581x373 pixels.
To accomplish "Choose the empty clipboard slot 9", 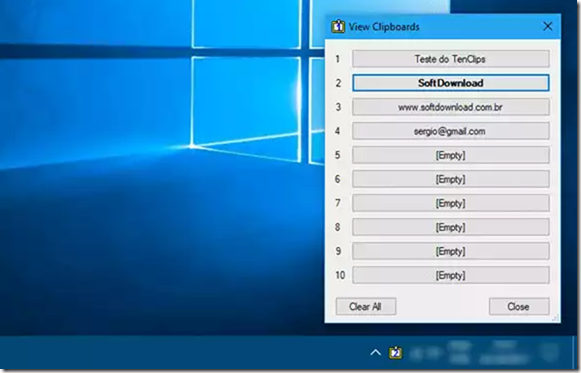I will [451, 251].
